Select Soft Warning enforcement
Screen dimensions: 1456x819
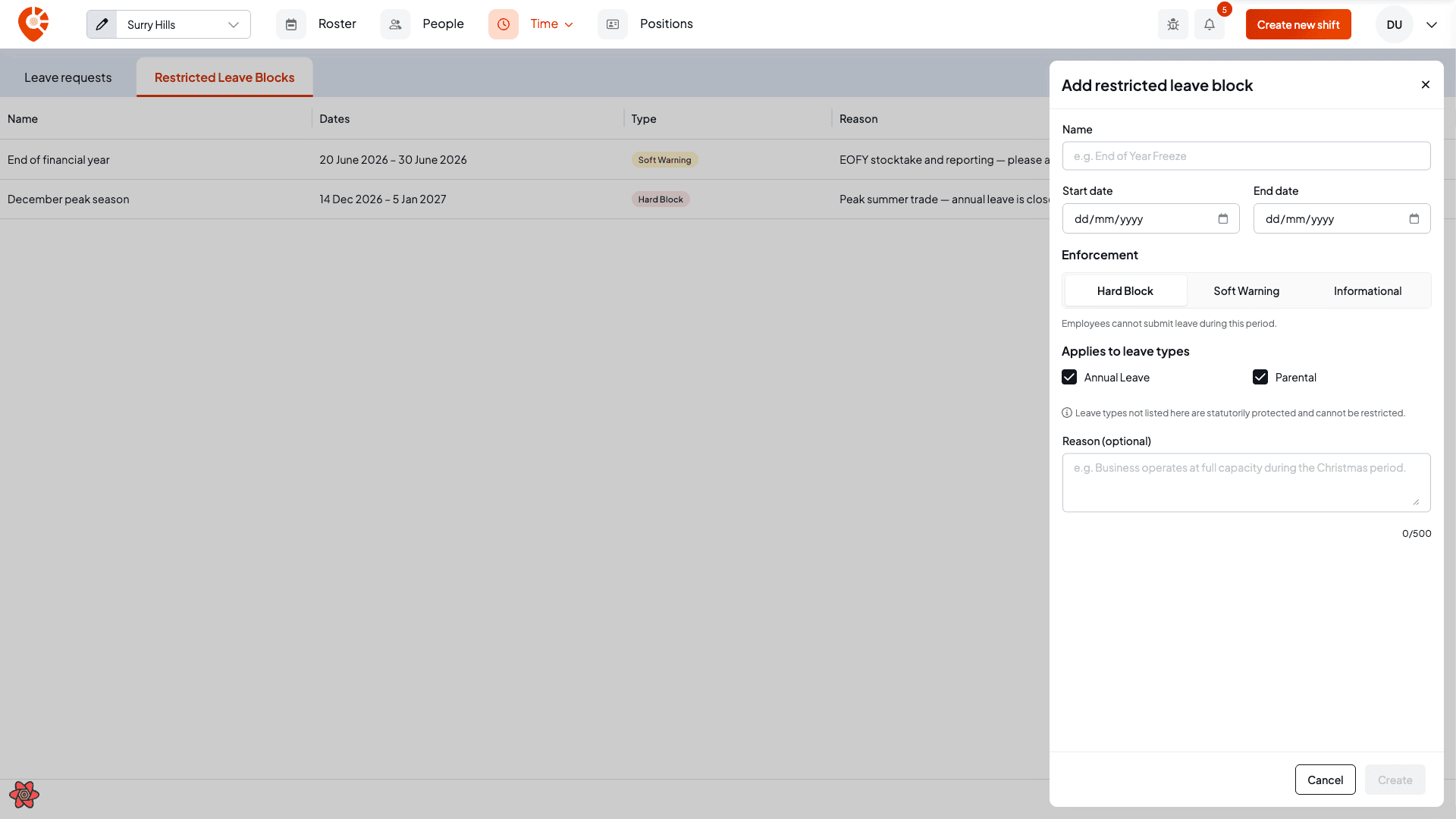click(1246, 290)
